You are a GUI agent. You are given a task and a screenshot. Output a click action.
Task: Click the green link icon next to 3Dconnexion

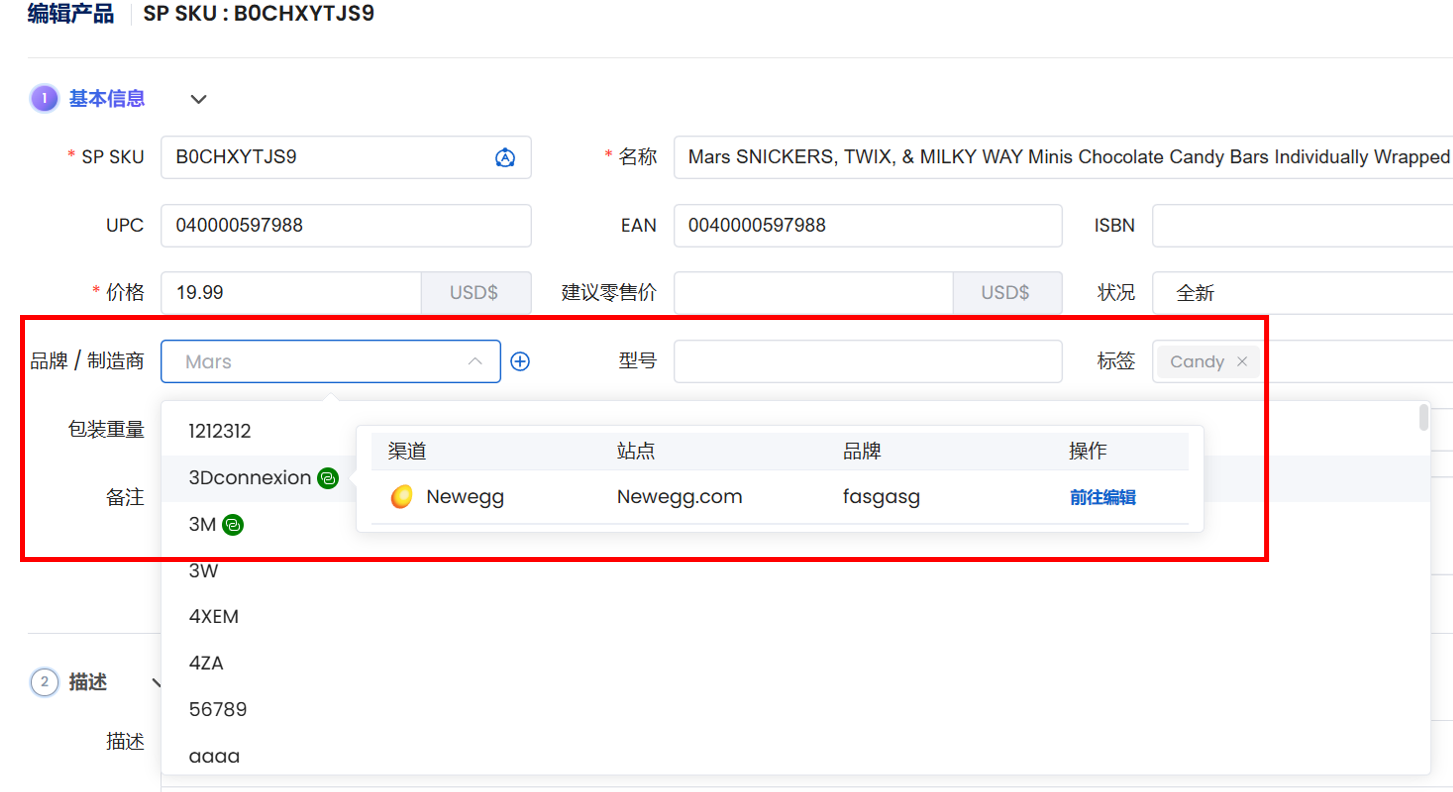(x=327, y=478)
